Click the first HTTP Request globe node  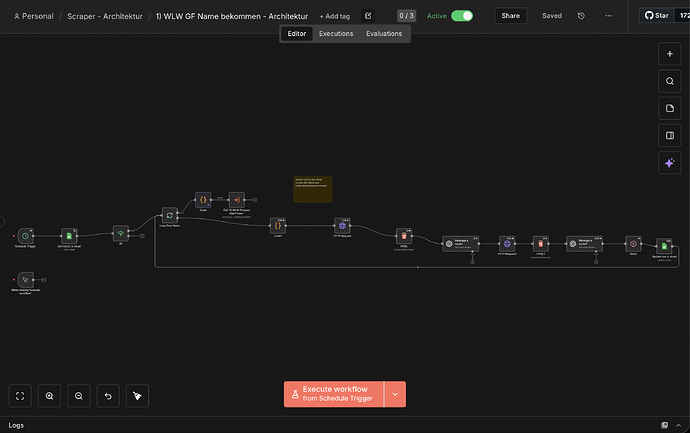pos(343,226)
